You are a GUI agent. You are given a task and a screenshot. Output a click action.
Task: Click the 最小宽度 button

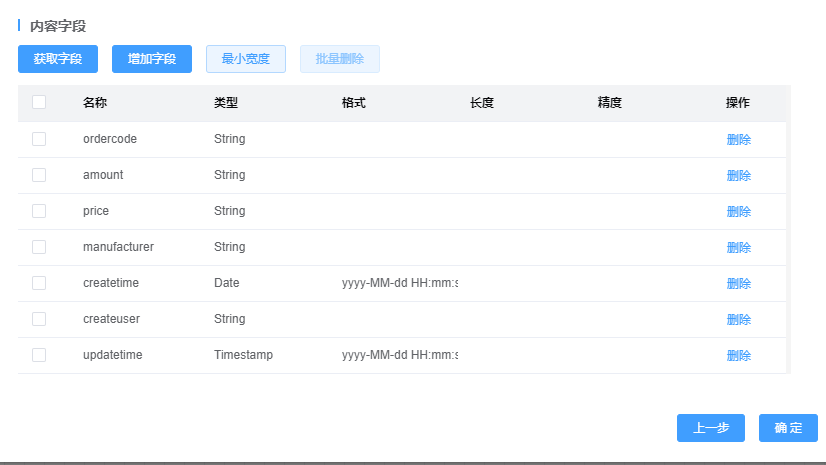pos(245,59)
